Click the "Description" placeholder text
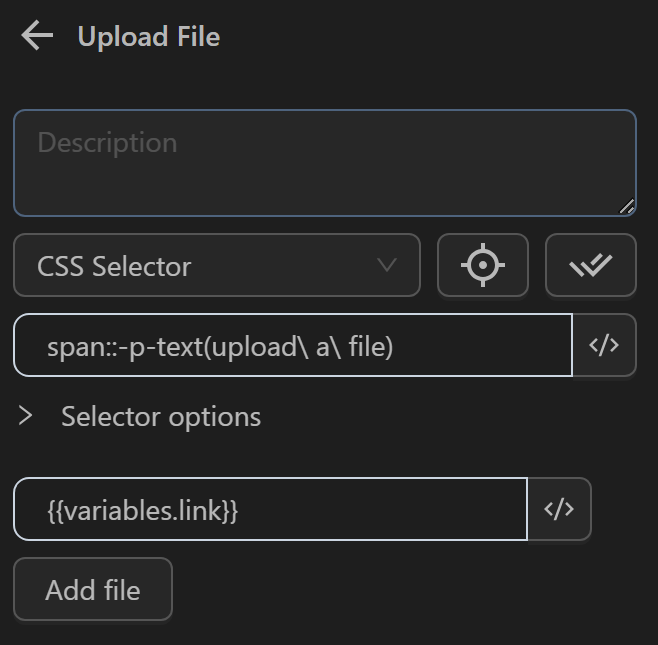Viewport: 658px width, 645px height. coord(107,143)
